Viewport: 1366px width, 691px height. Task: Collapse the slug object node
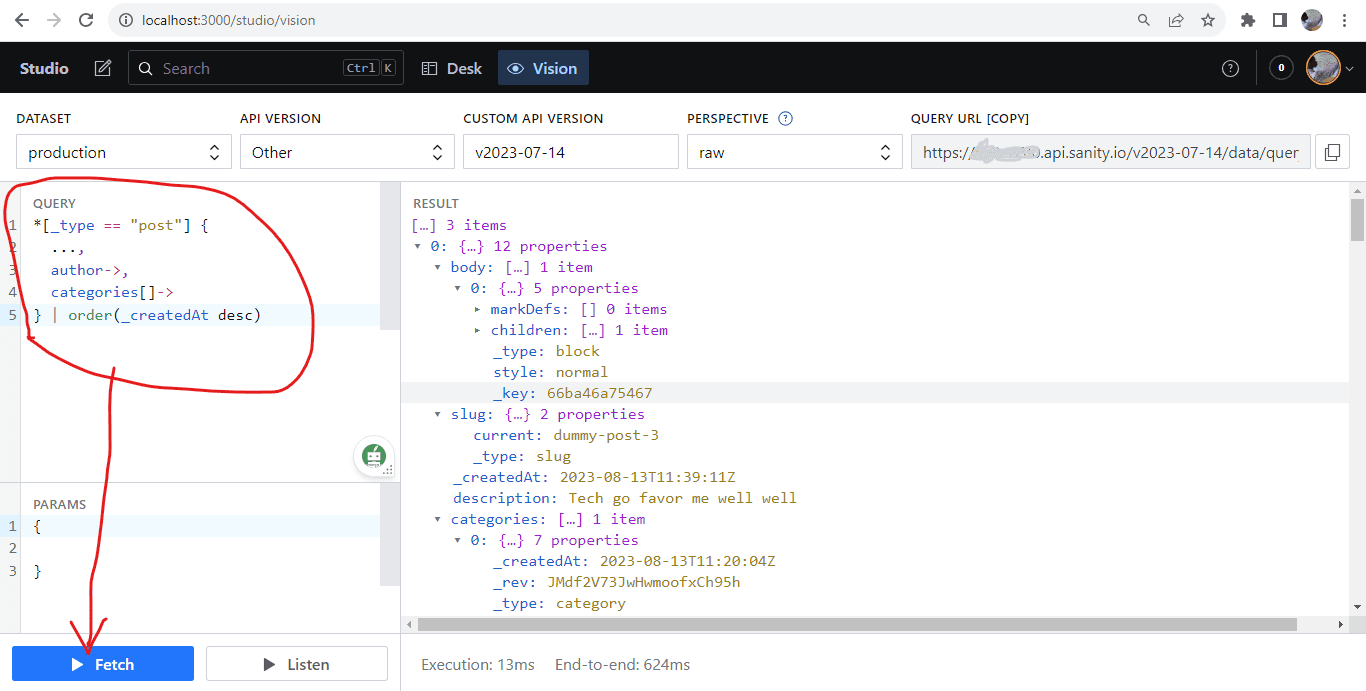point(438,414)
